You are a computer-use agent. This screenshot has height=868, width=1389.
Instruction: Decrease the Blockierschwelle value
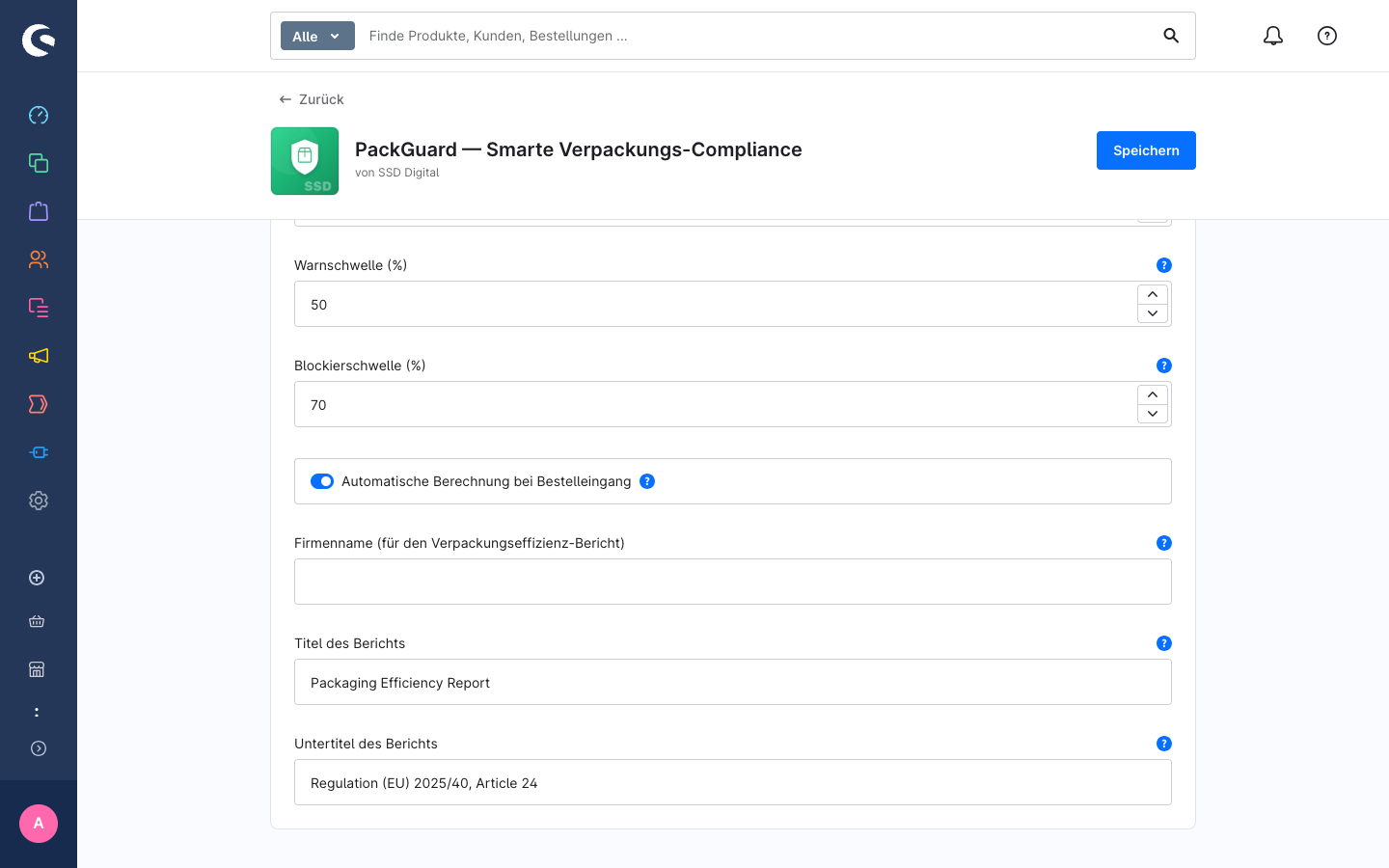[x=1153, y=414]
